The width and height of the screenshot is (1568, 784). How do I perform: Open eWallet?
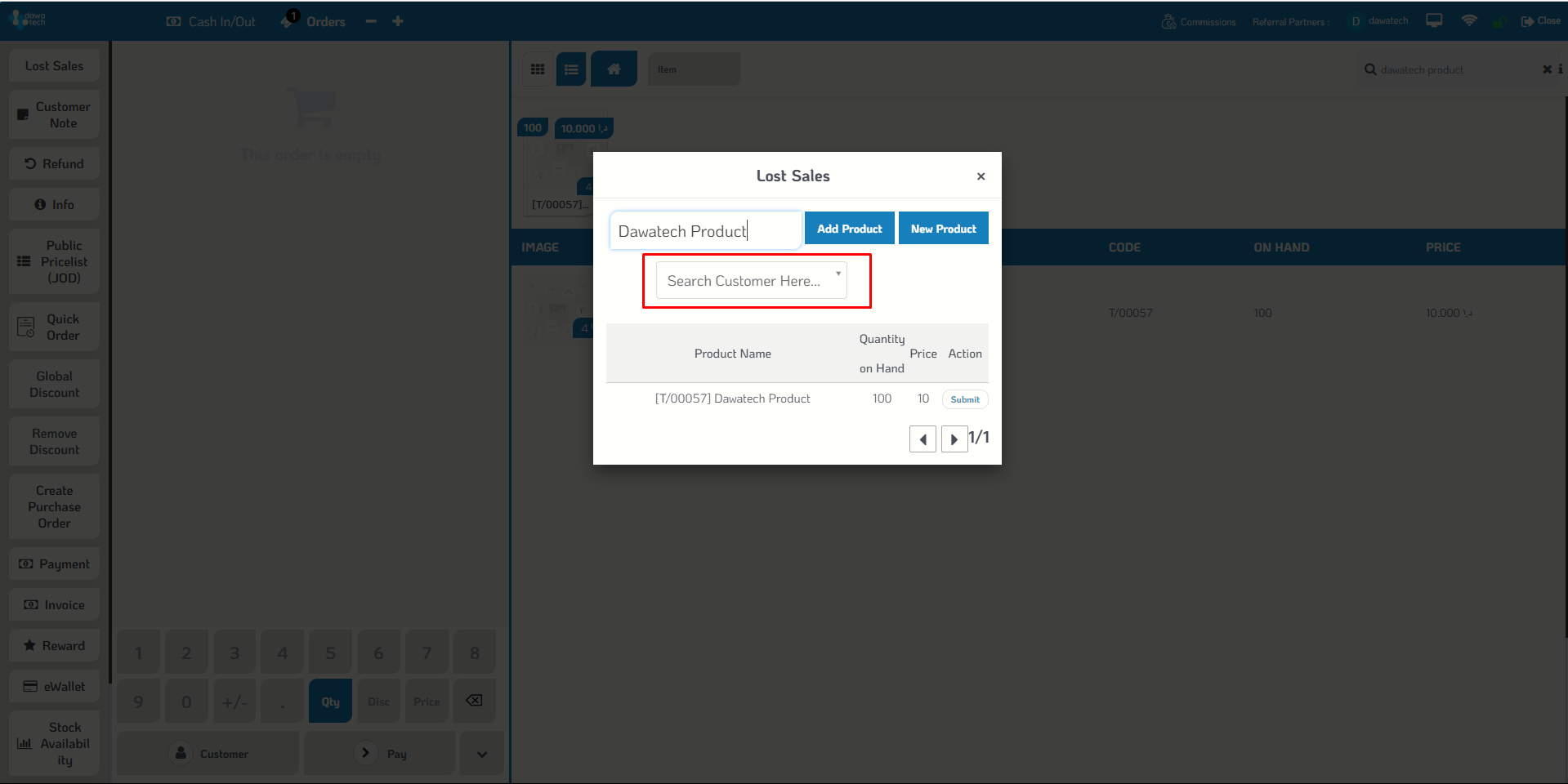[x=54, y=686]
